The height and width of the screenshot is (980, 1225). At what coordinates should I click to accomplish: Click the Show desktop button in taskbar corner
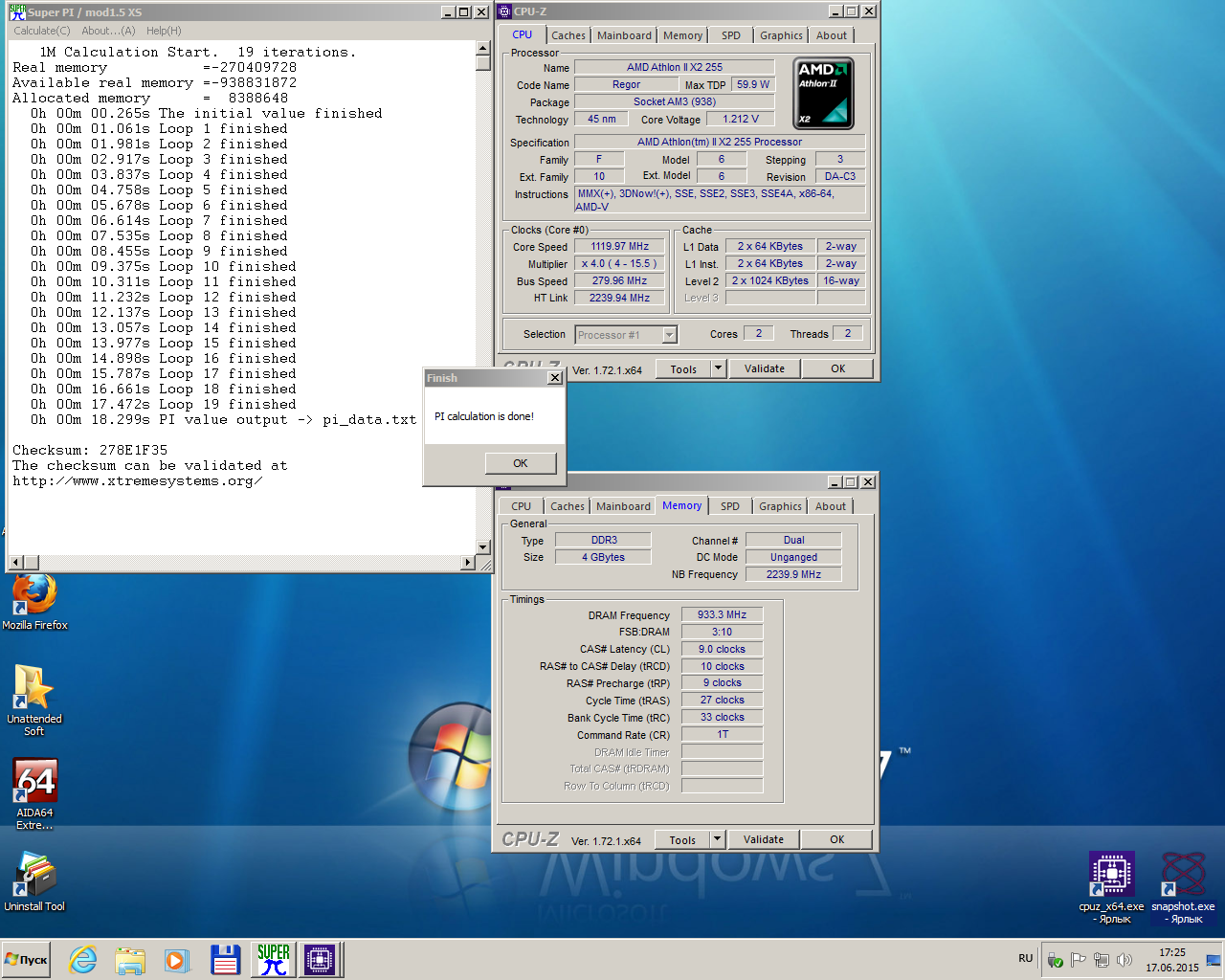pos(1214,960)
